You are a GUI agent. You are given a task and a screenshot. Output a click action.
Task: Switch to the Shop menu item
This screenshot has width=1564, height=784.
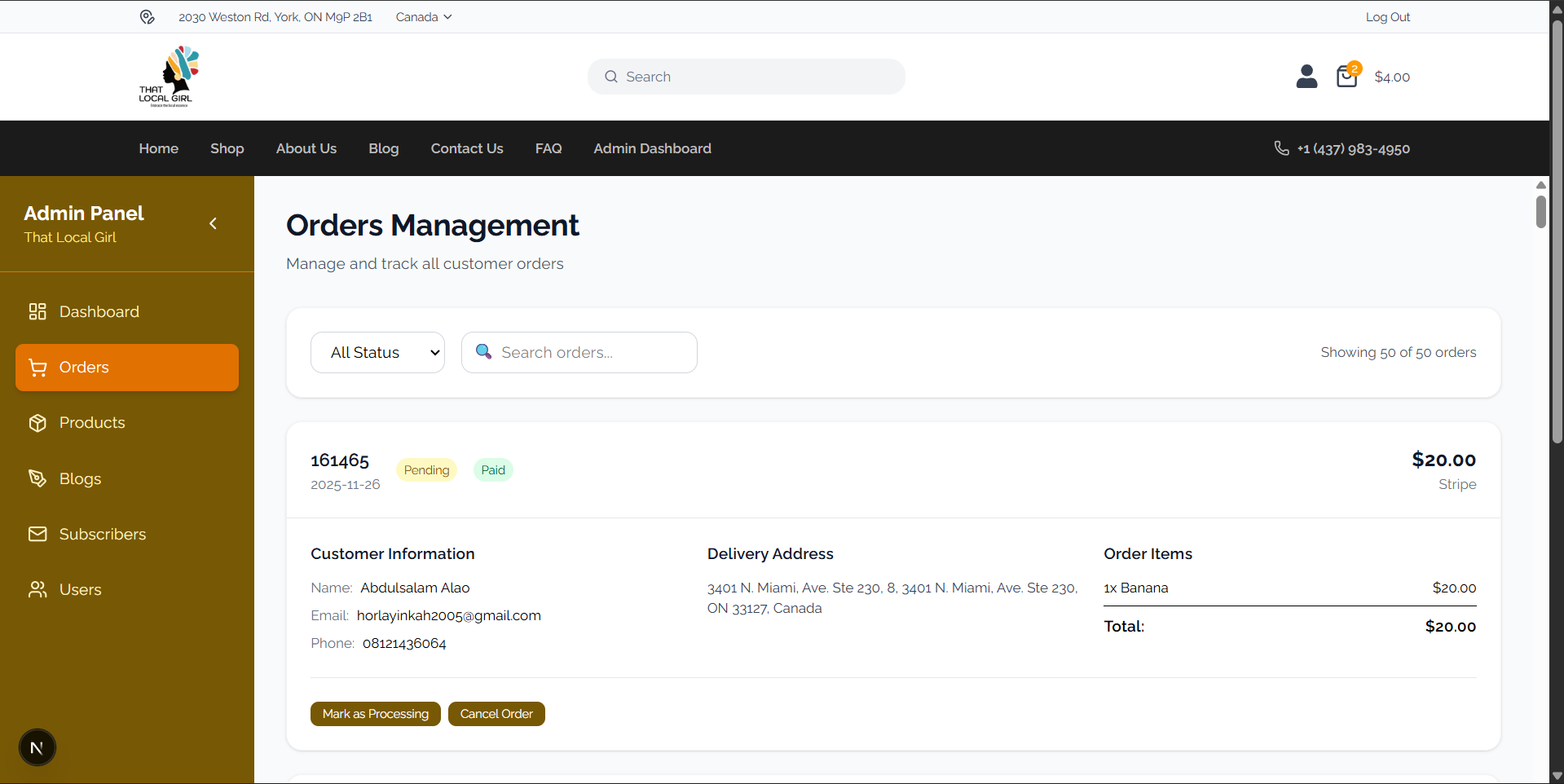pyautogui.click(x=227, y=148)
